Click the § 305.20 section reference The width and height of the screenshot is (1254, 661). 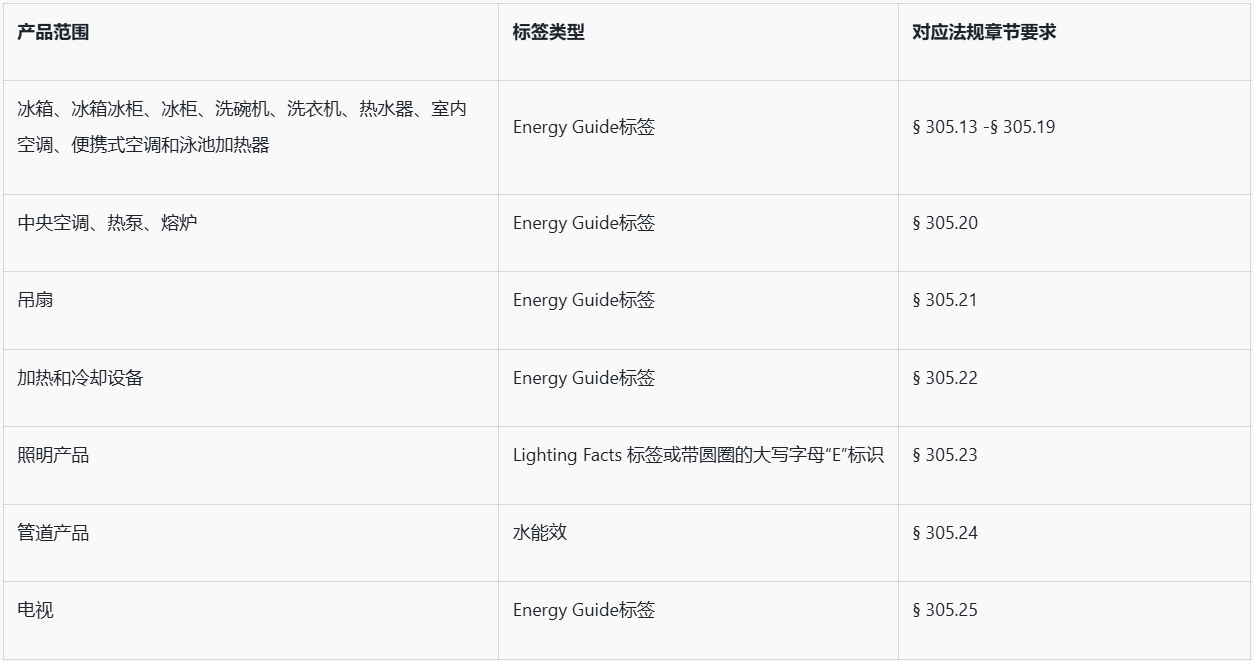tap(944, 223)
